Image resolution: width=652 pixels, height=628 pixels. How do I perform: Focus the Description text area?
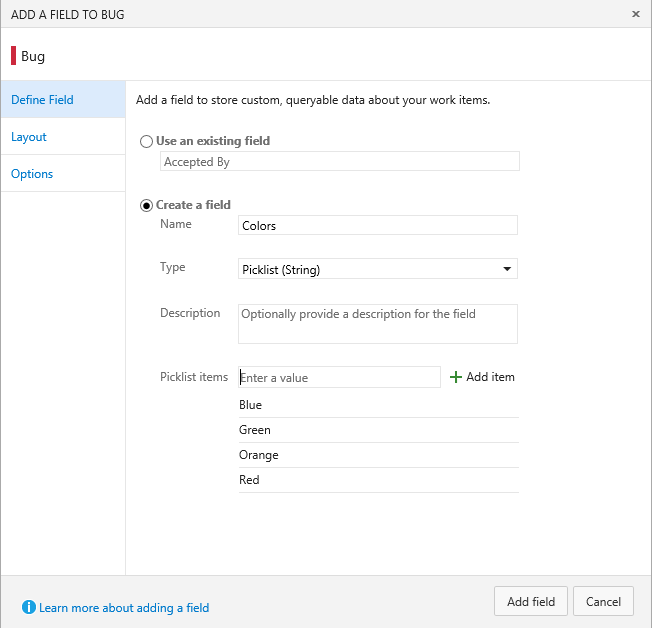pos(378,324)
